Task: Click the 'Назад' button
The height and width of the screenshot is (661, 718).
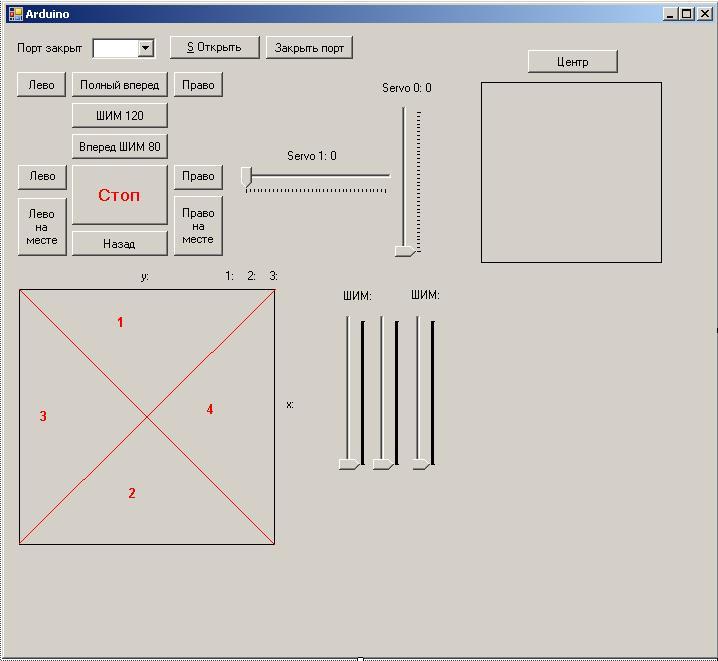Action: [x=119, y=244]
